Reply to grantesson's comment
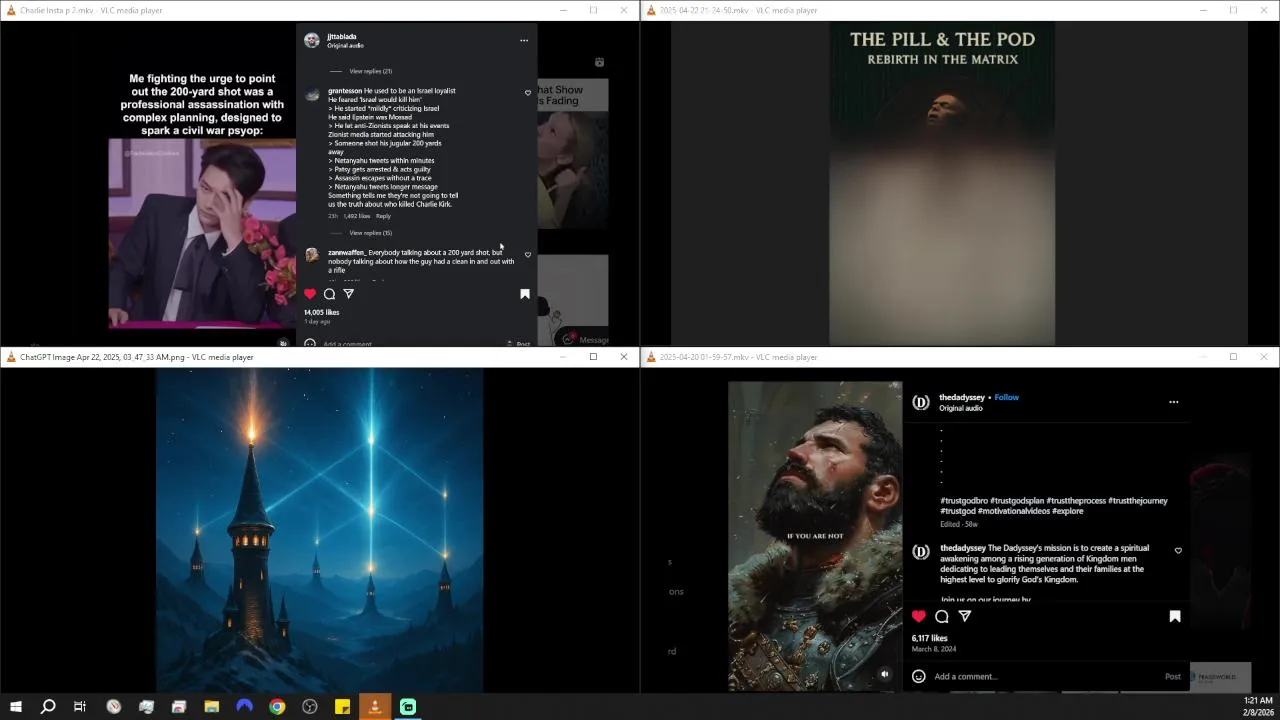Viewport: 1280px width, 720px height. click(383, 216)
